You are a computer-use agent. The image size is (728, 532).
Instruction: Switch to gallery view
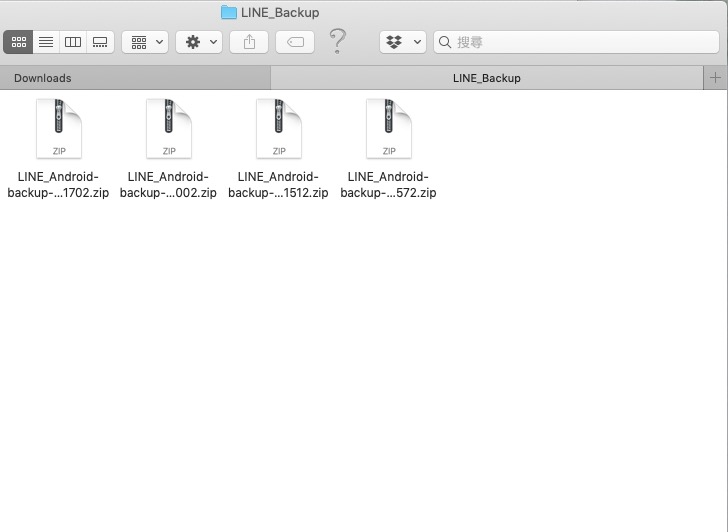tap(100, 42)
